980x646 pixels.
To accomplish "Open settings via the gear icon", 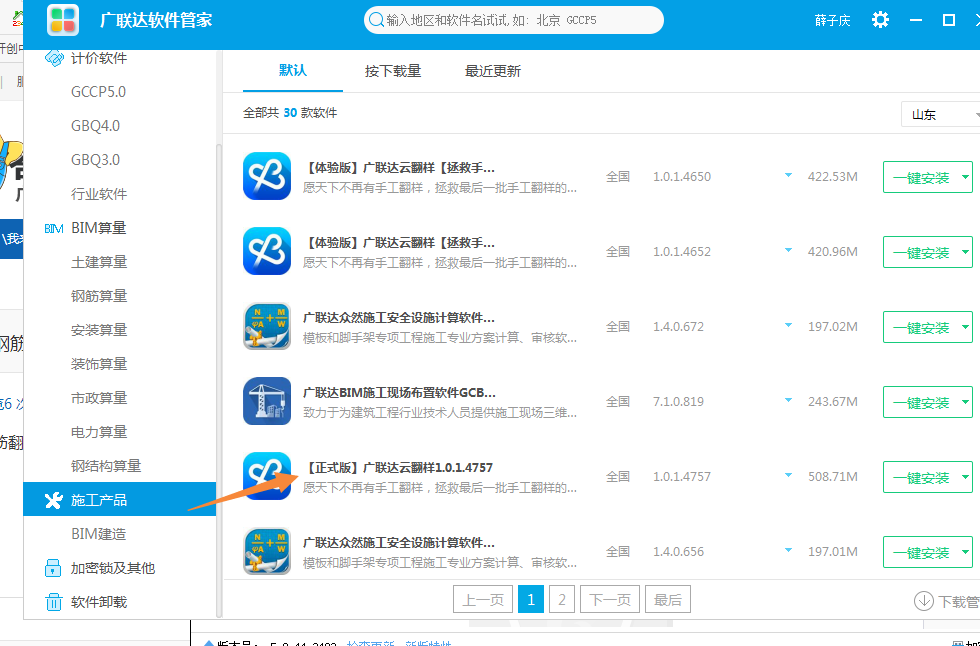I will pos(880,20).
